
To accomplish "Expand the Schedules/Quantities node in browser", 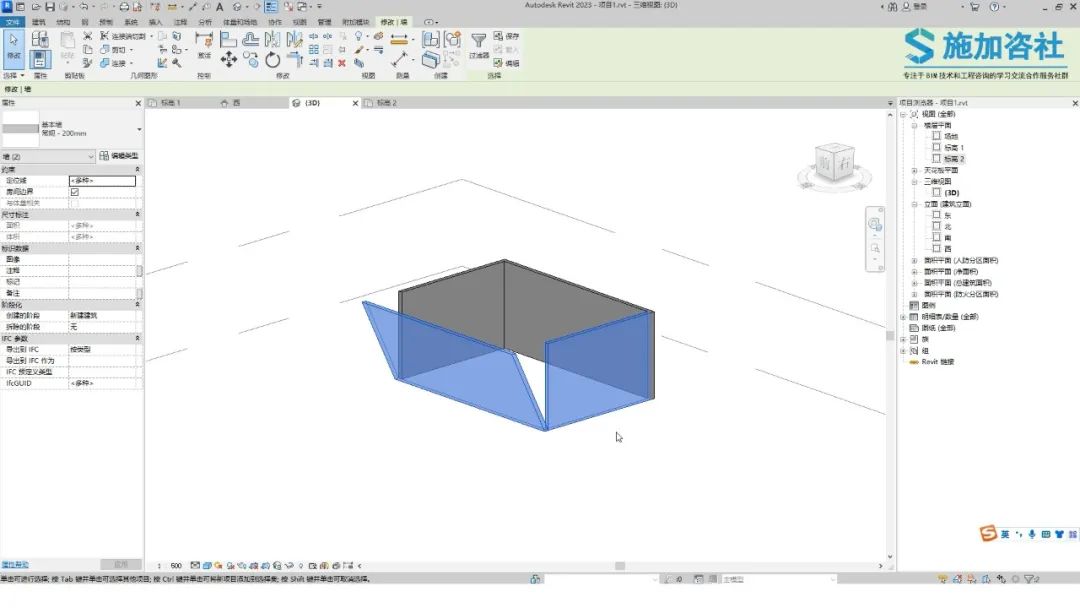I will [903, 316].
